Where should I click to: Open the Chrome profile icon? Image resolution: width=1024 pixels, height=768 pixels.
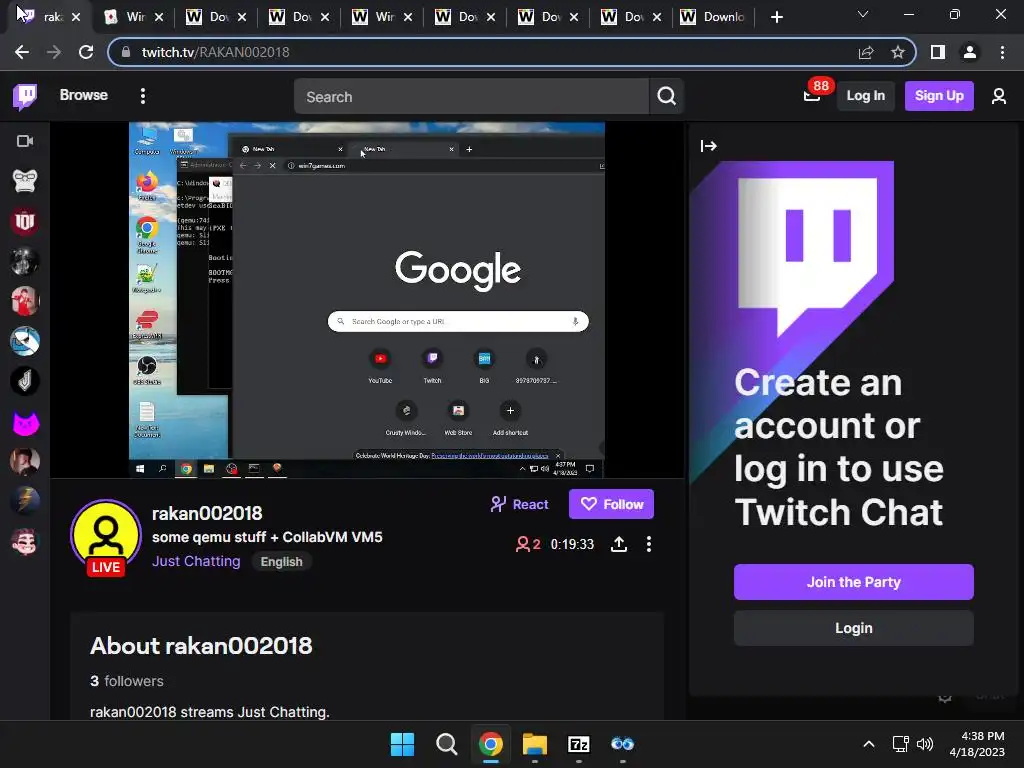[970, 52]
